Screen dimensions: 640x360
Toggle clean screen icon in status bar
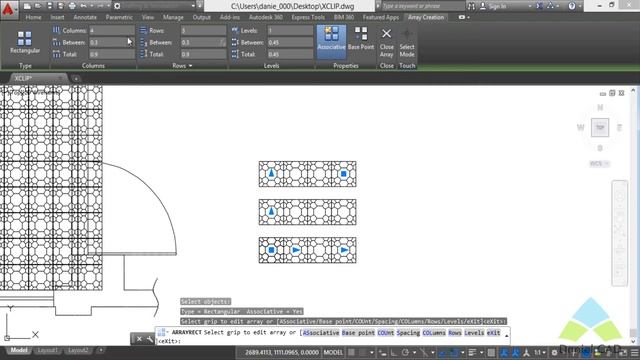tap(624, 353)
